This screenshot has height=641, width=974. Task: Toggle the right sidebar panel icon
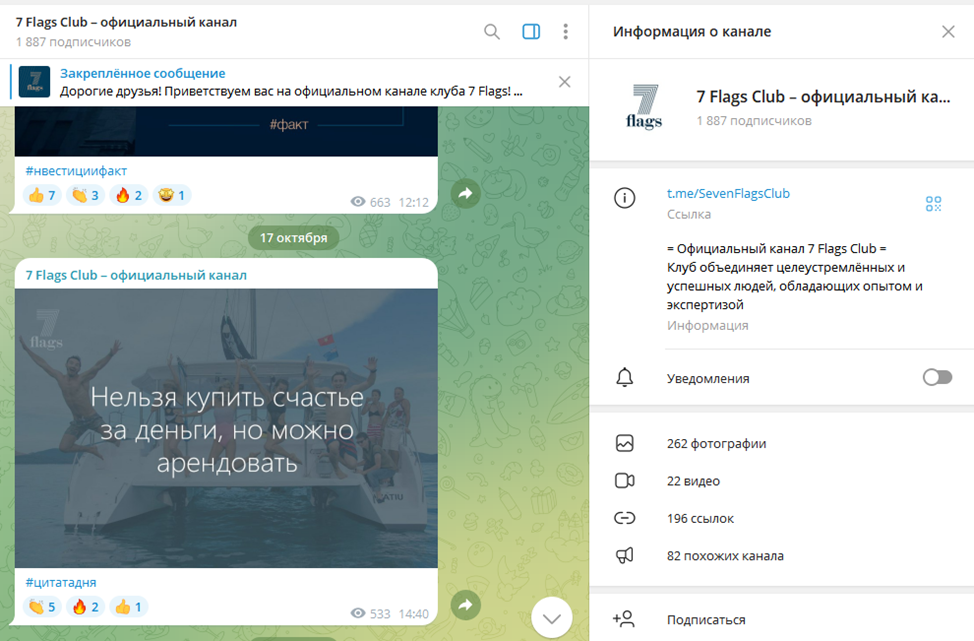(531, 32)
